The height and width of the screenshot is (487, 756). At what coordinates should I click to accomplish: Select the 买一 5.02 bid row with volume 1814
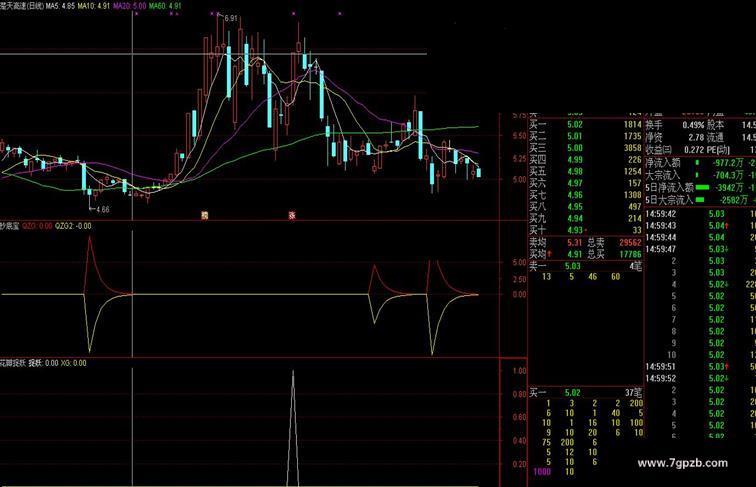(585, 124)
